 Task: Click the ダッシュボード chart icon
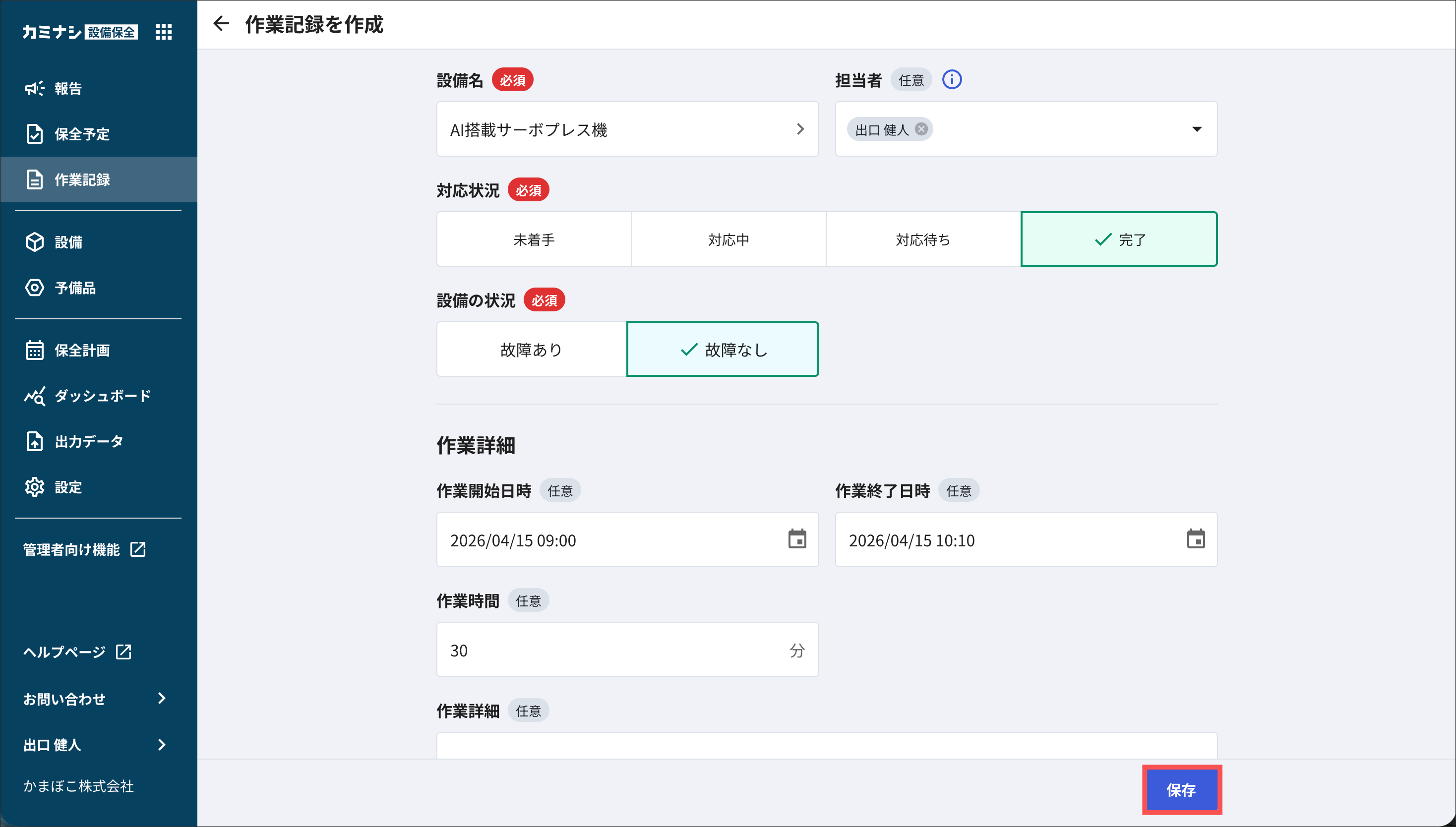coord(35,396)
